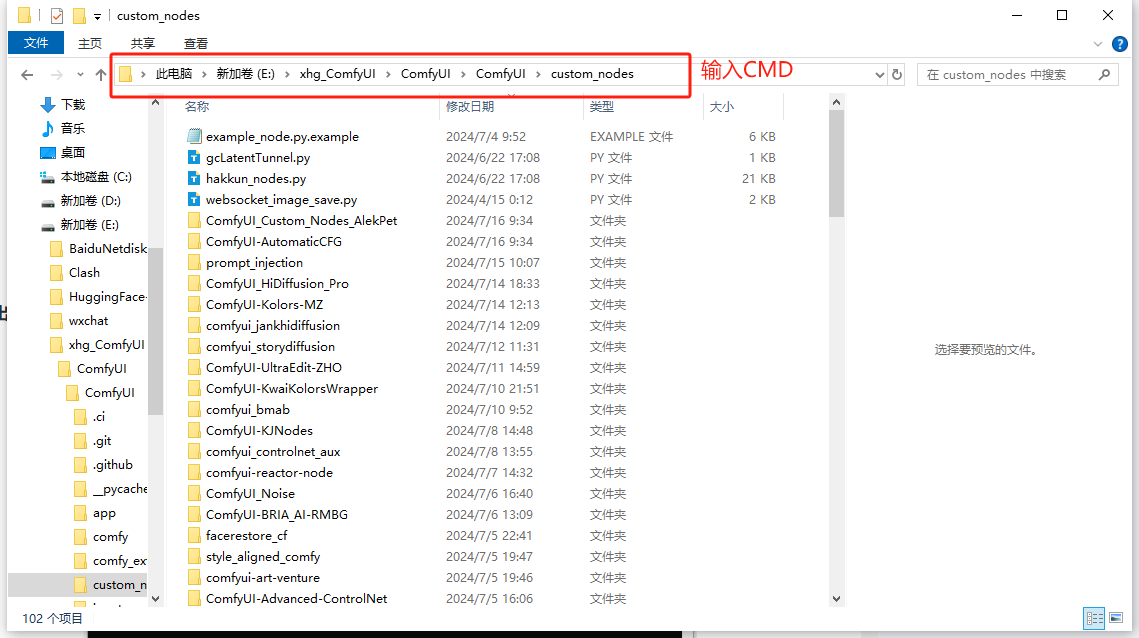Switch to Details view layout button
Viewport: 1139px width, 638px height.
[x=1095, y=618]
